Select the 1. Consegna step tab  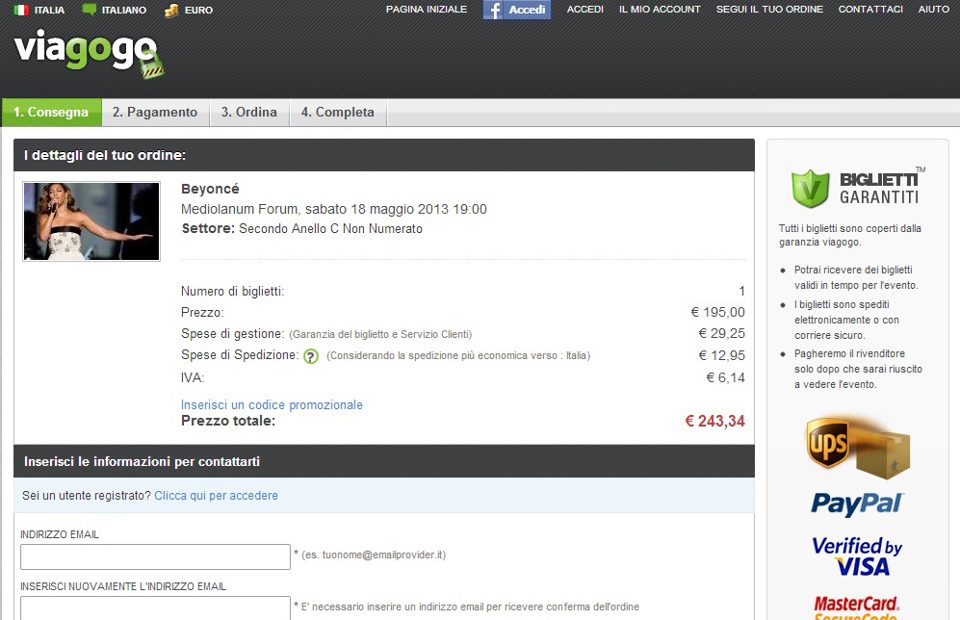tap(51, 112)
